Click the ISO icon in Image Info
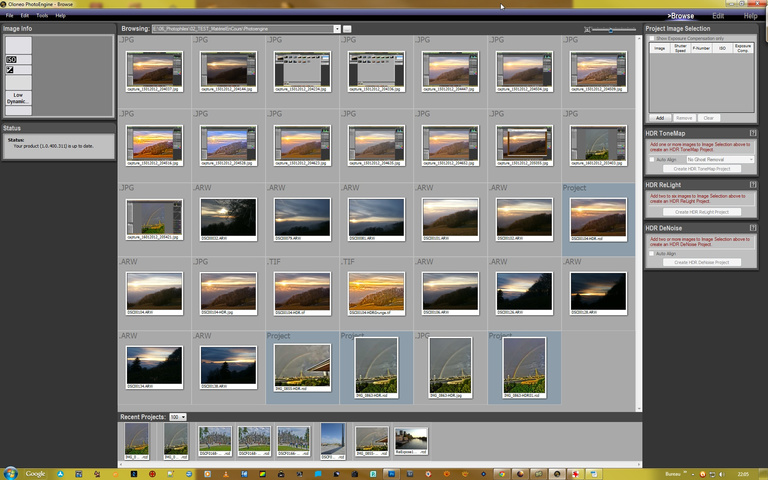 click(11, 60)
